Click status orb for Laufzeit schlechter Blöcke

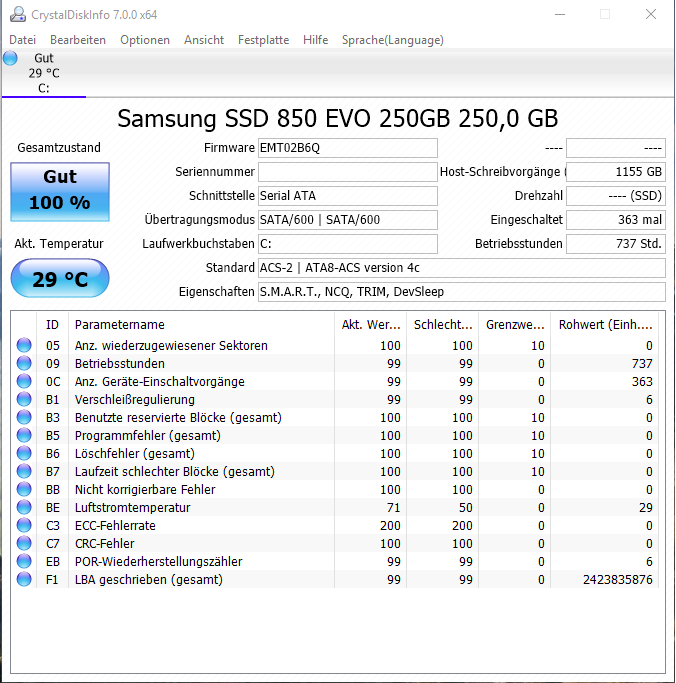[x=24, y=471]
